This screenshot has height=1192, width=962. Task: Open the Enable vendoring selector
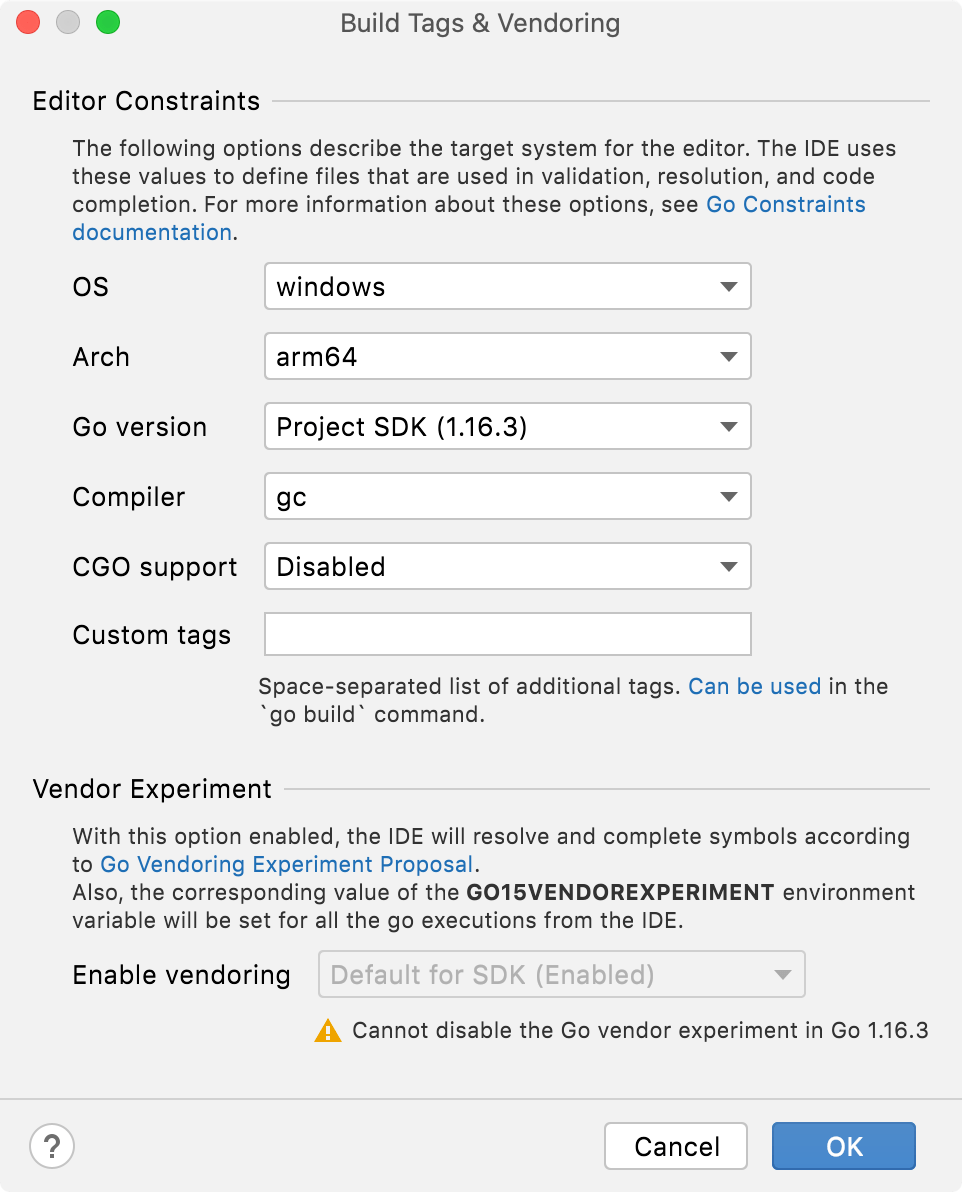click(560, 974)
